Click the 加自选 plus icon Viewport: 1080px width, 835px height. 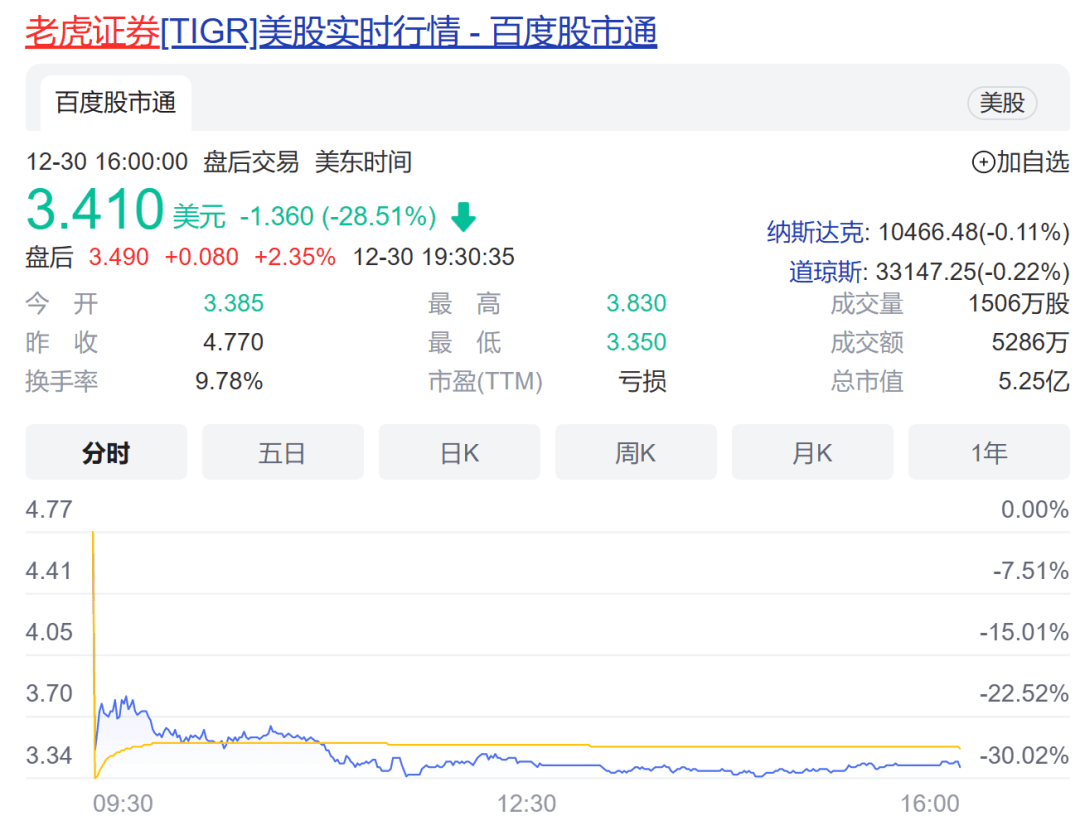coord(983,162)
